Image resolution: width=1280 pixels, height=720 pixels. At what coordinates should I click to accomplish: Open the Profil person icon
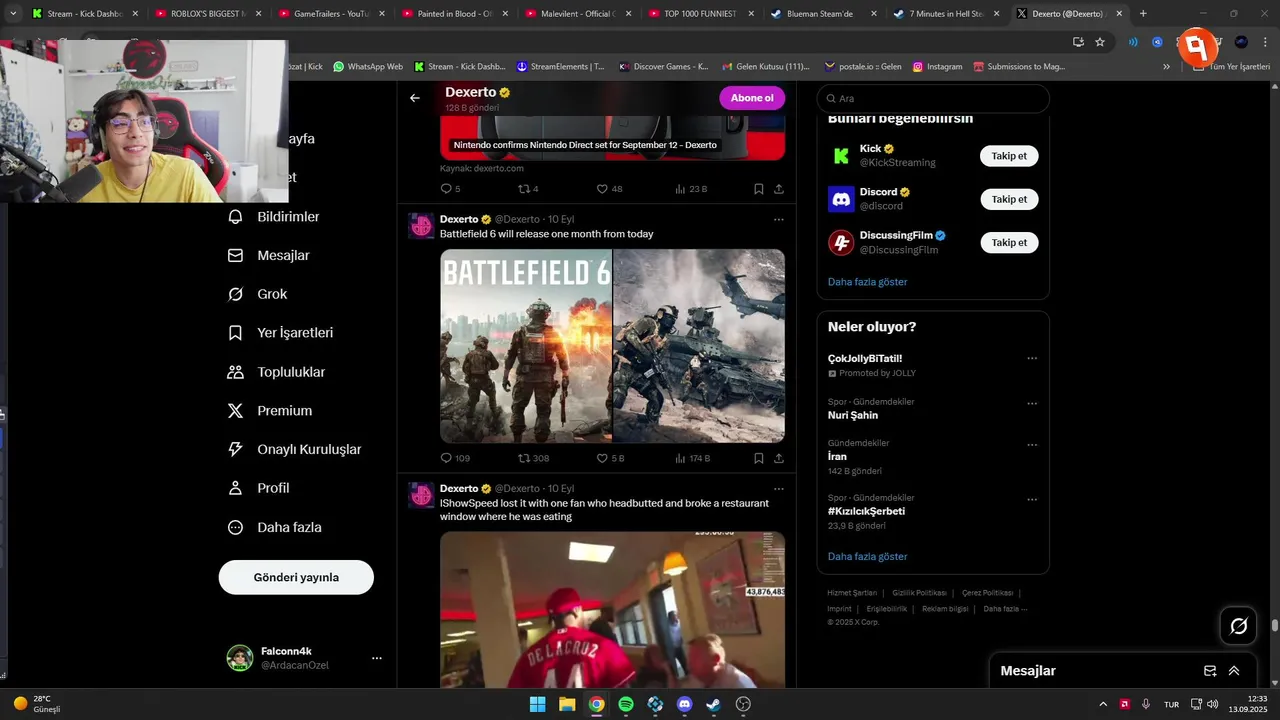tap(236, 488)
